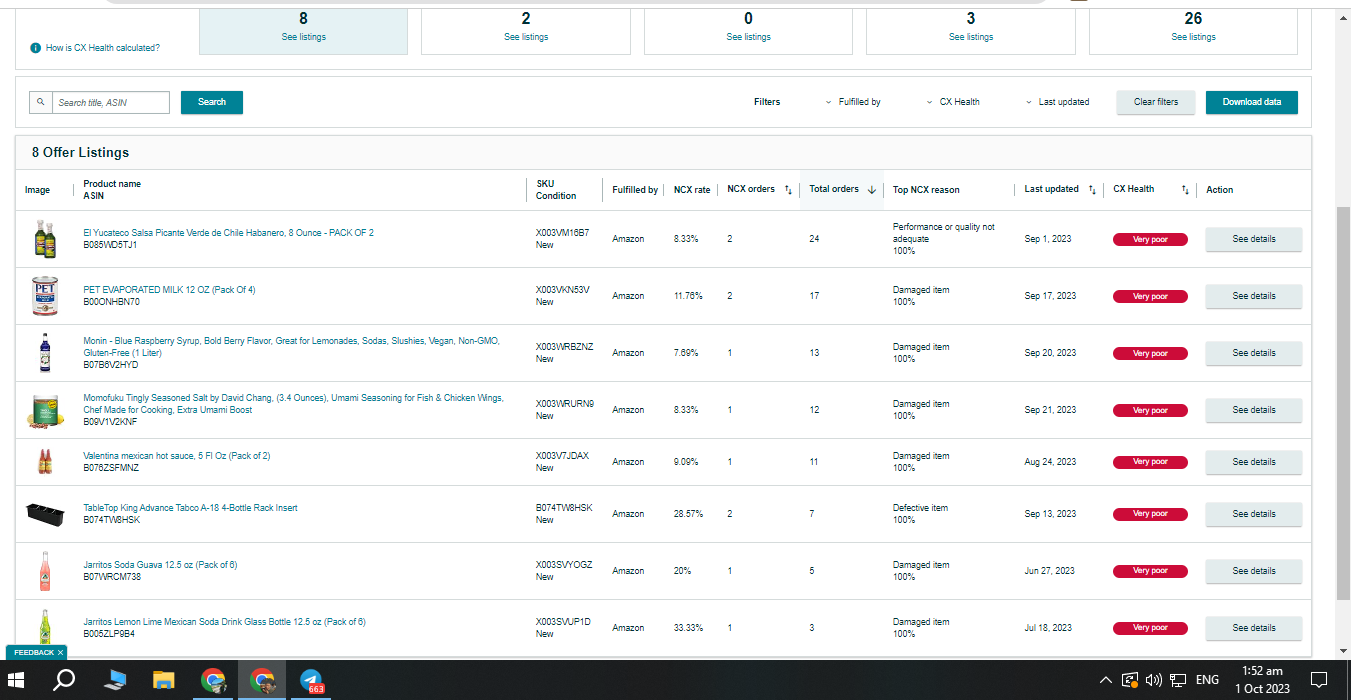Screen dimensions: 1351x700
Task: Open Jarritos Lemon Lime Mexican Soda link
Action: pos(224,622)
